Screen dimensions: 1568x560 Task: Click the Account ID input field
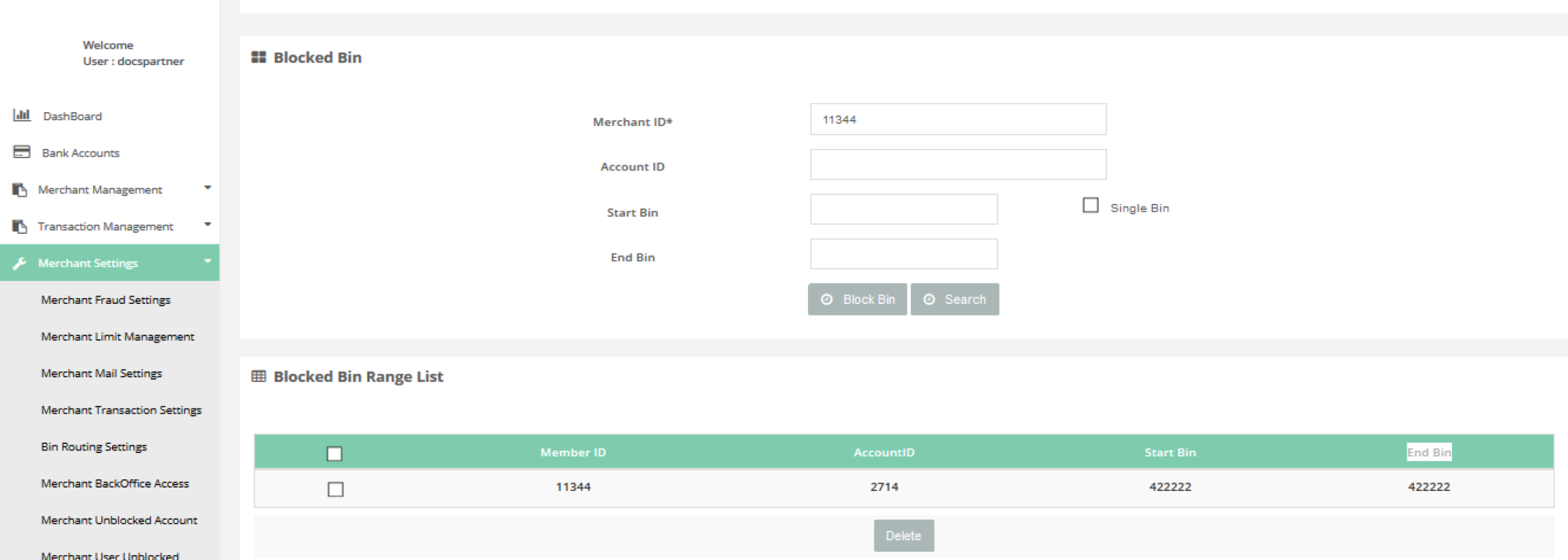[x=958, y=165]
